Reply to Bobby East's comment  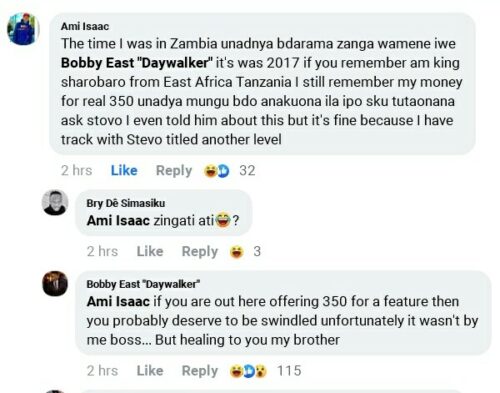(199, 371)
